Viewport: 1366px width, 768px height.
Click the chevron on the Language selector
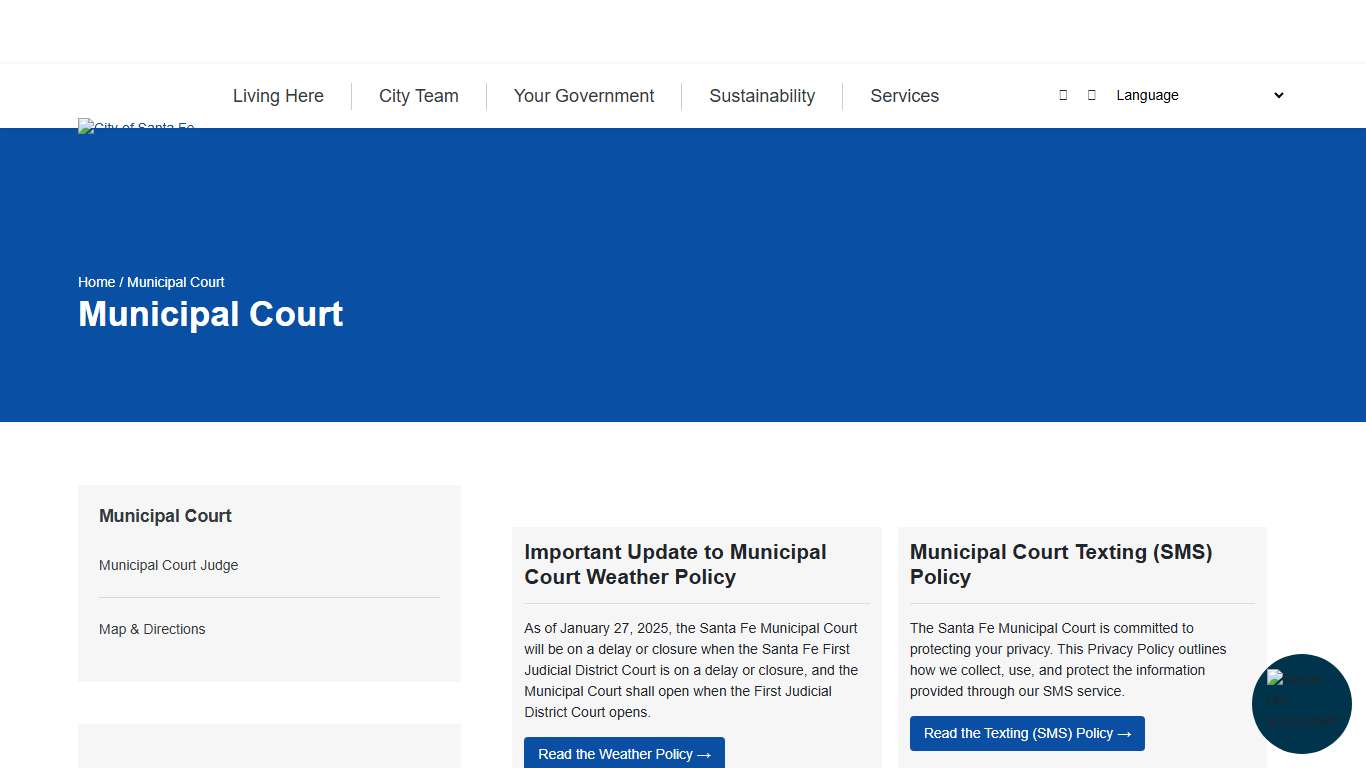tap(1278, 95)
